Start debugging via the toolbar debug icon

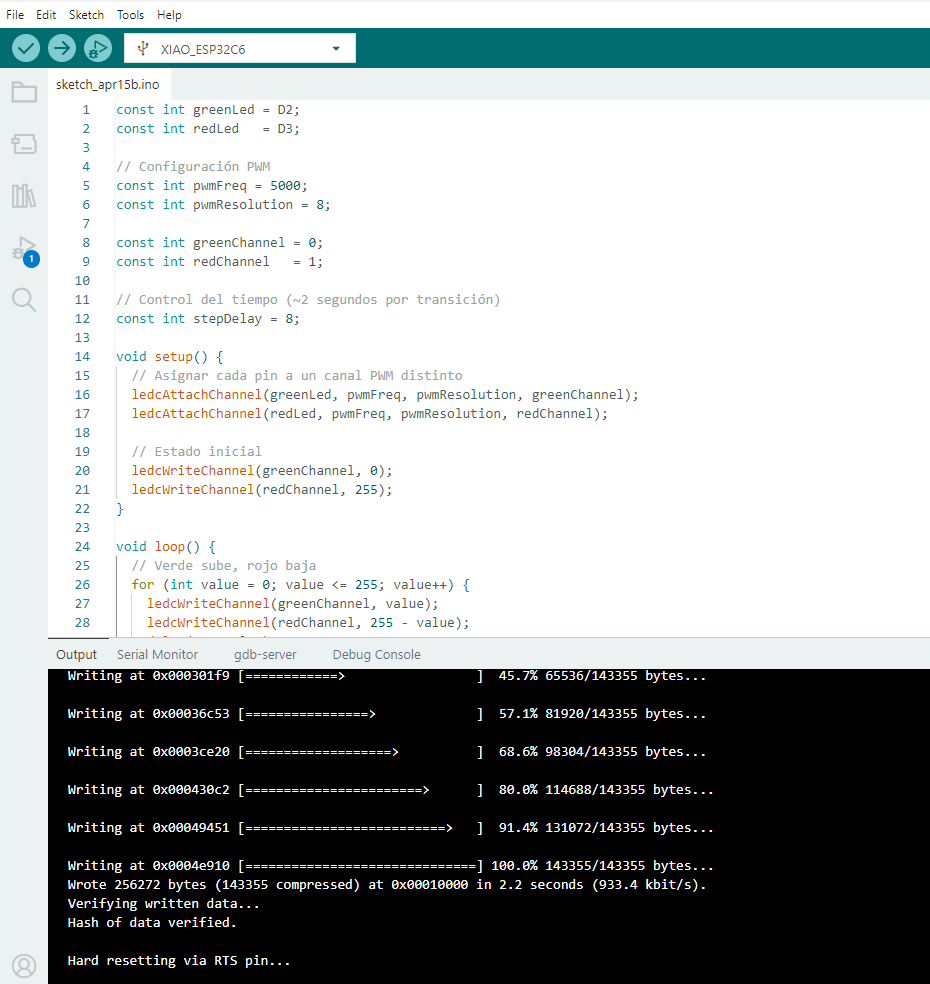(97, 47)
